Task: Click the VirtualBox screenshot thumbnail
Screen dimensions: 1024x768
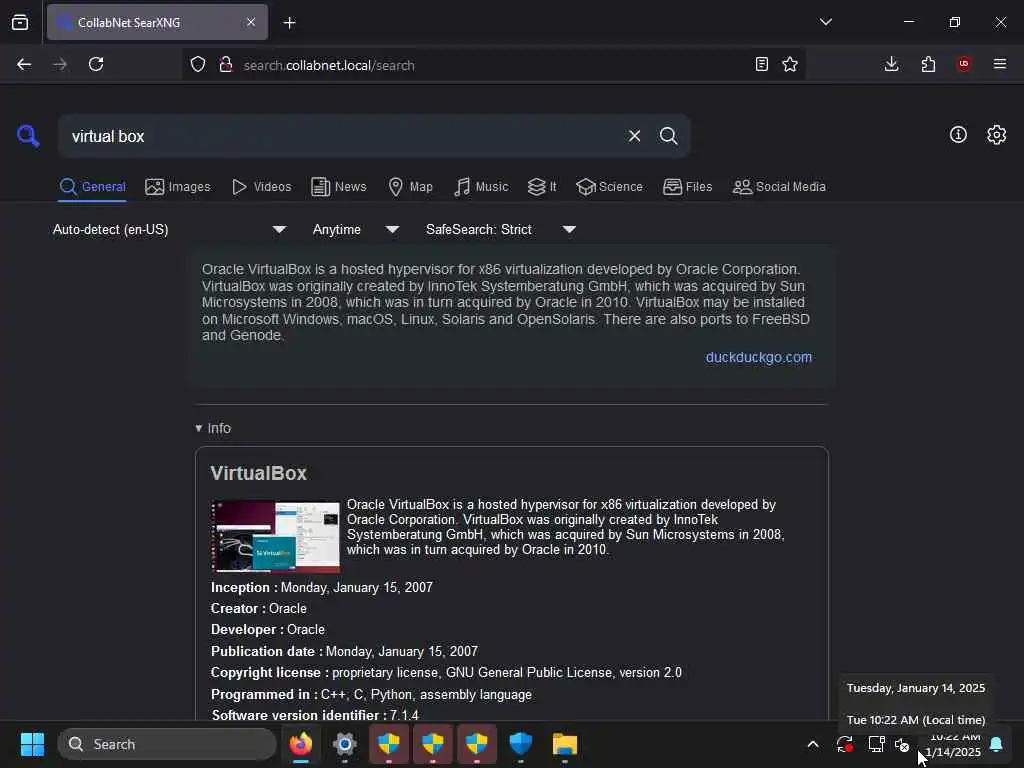Action: 275,536
